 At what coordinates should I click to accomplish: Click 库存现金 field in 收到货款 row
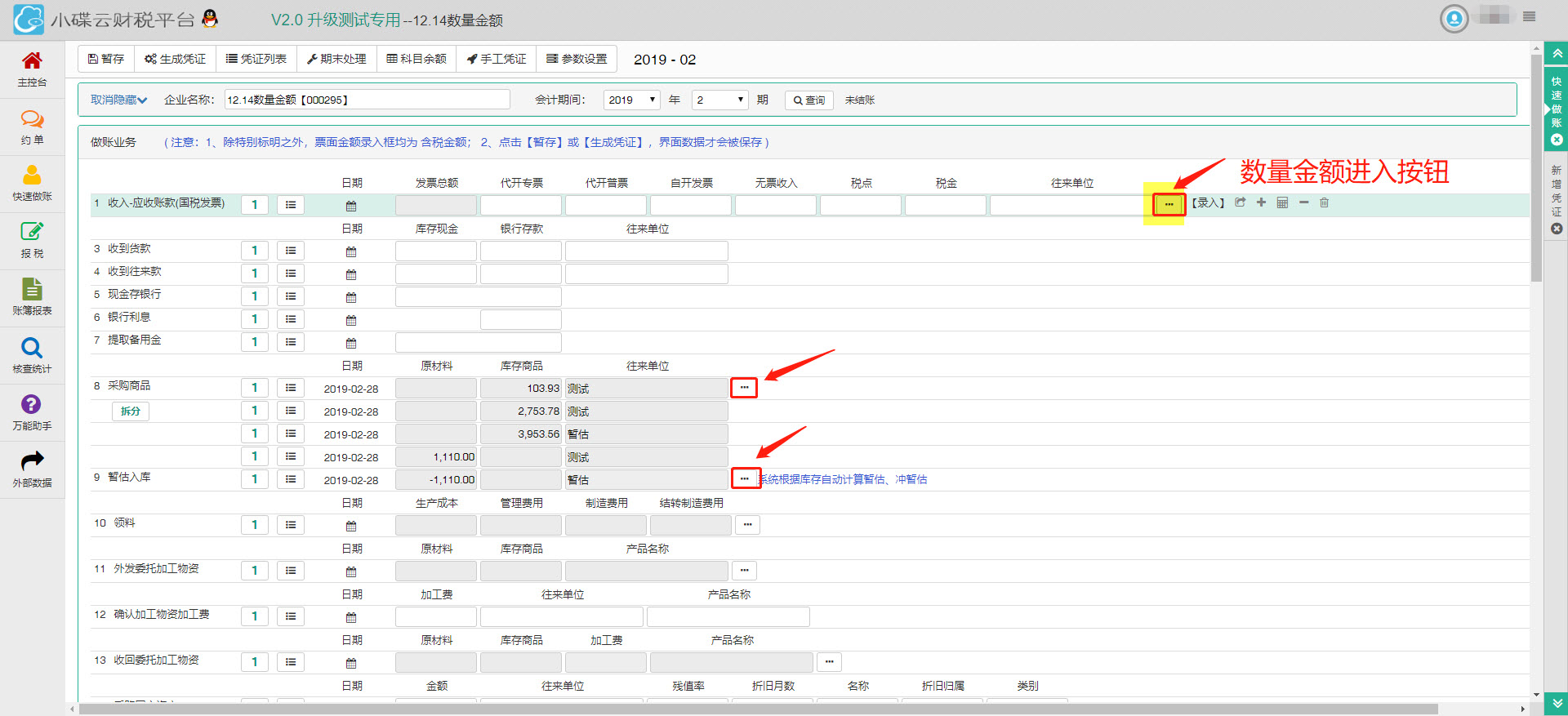(x=436, y=251)
